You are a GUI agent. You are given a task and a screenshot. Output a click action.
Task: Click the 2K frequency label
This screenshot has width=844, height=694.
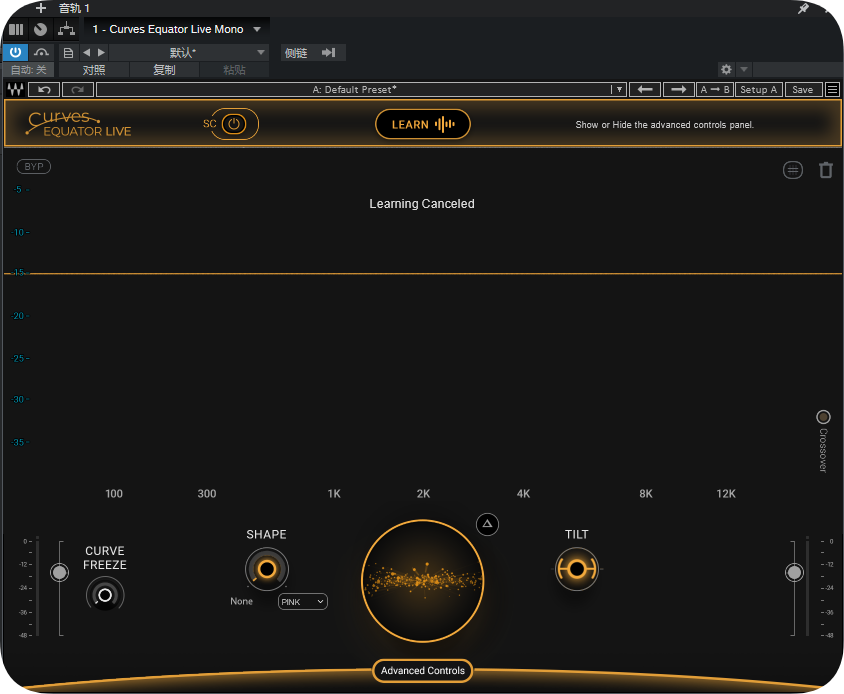(x=424, y=494)
